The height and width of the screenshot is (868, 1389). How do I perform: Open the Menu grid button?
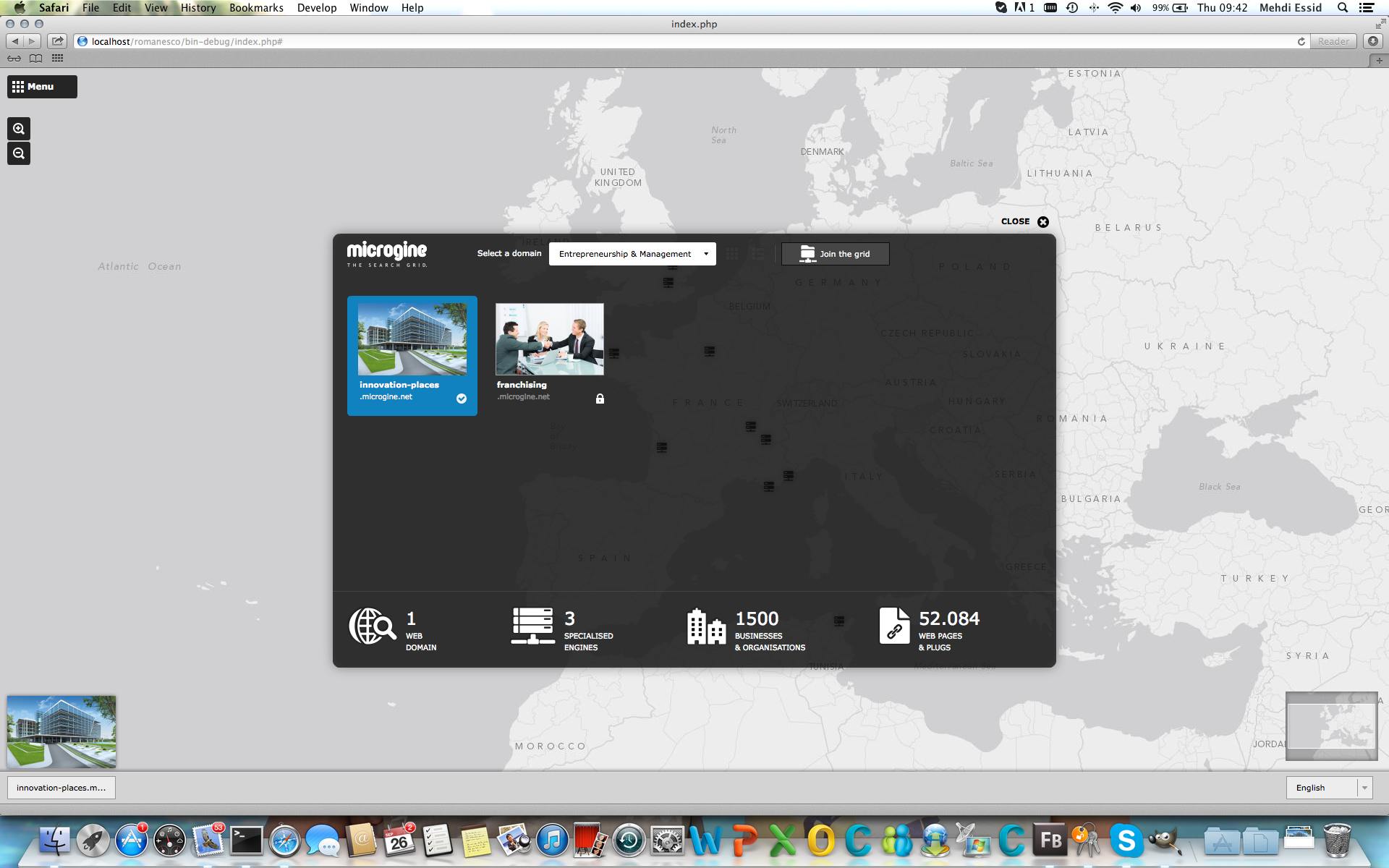(x=42, y=87)
